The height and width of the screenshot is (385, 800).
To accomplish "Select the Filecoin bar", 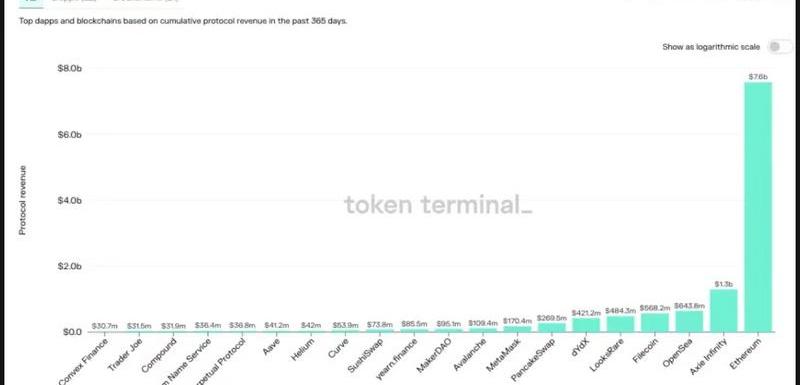I will 655,323.
